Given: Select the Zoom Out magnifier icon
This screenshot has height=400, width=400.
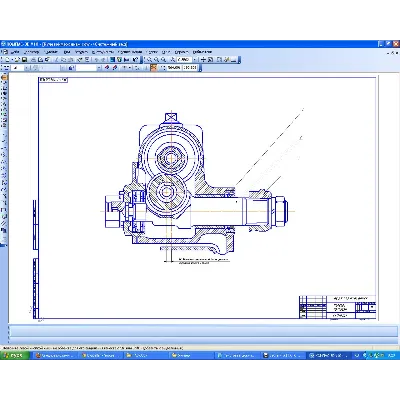Looking at the screenshot, I should [163, 60].
